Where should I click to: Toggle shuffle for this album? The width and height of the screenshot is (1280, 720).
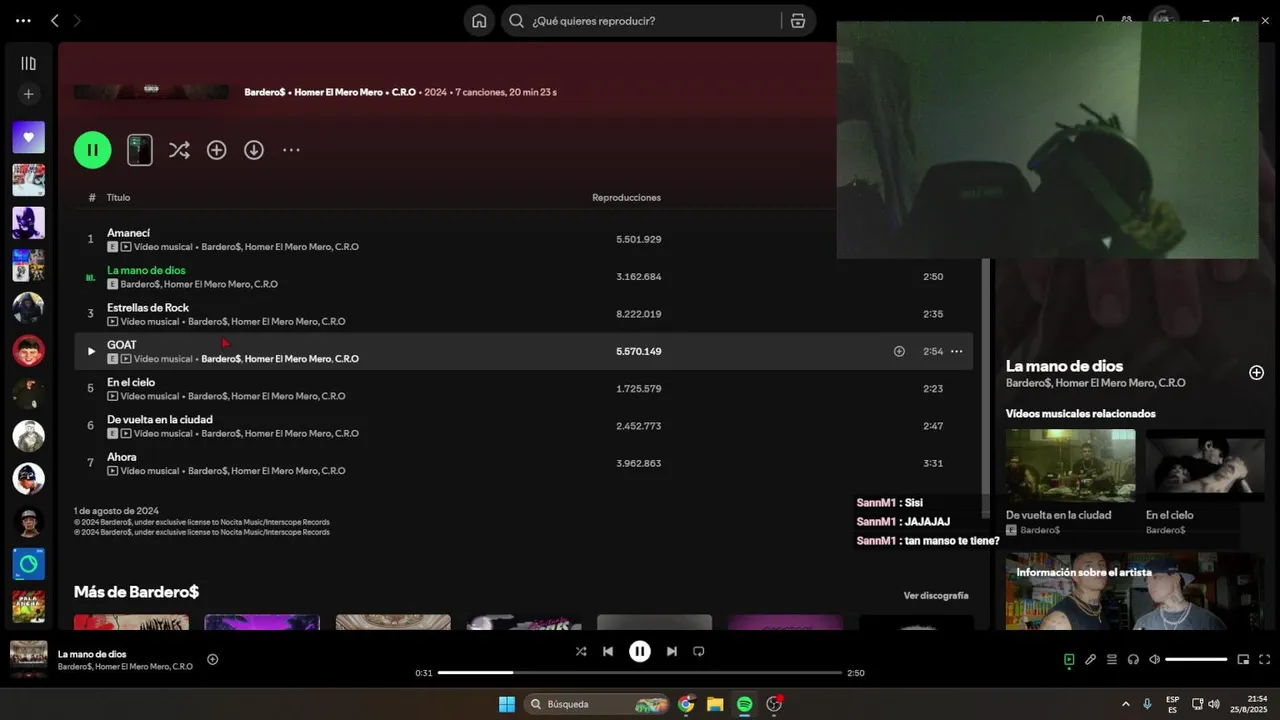179,150
